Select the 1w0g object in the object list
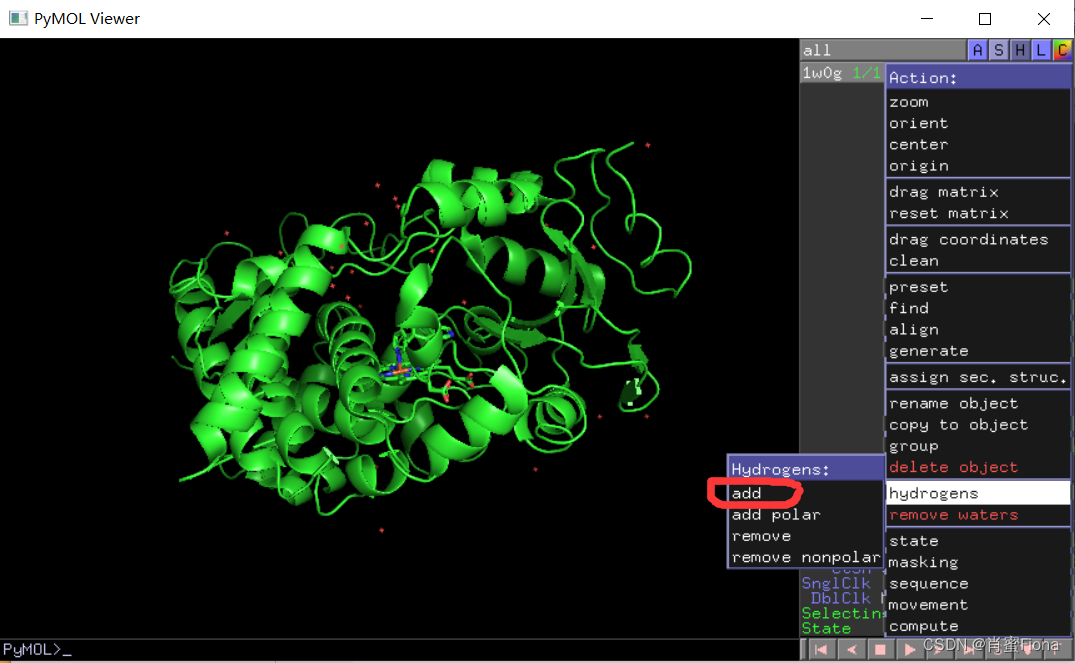This screenshot has width=1075, height=663. [842, 72]
